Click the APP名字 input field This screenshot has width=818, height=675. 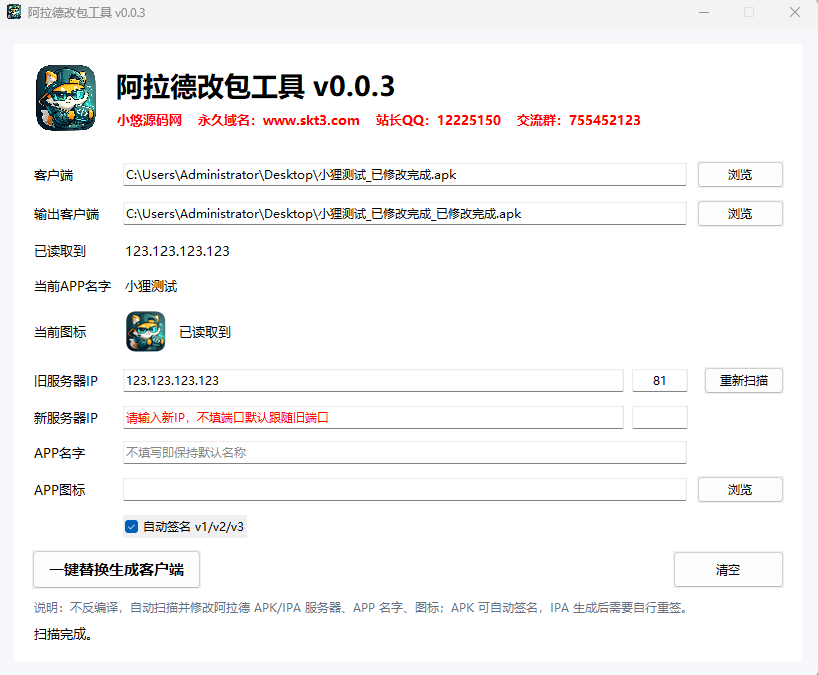[404, 452]
